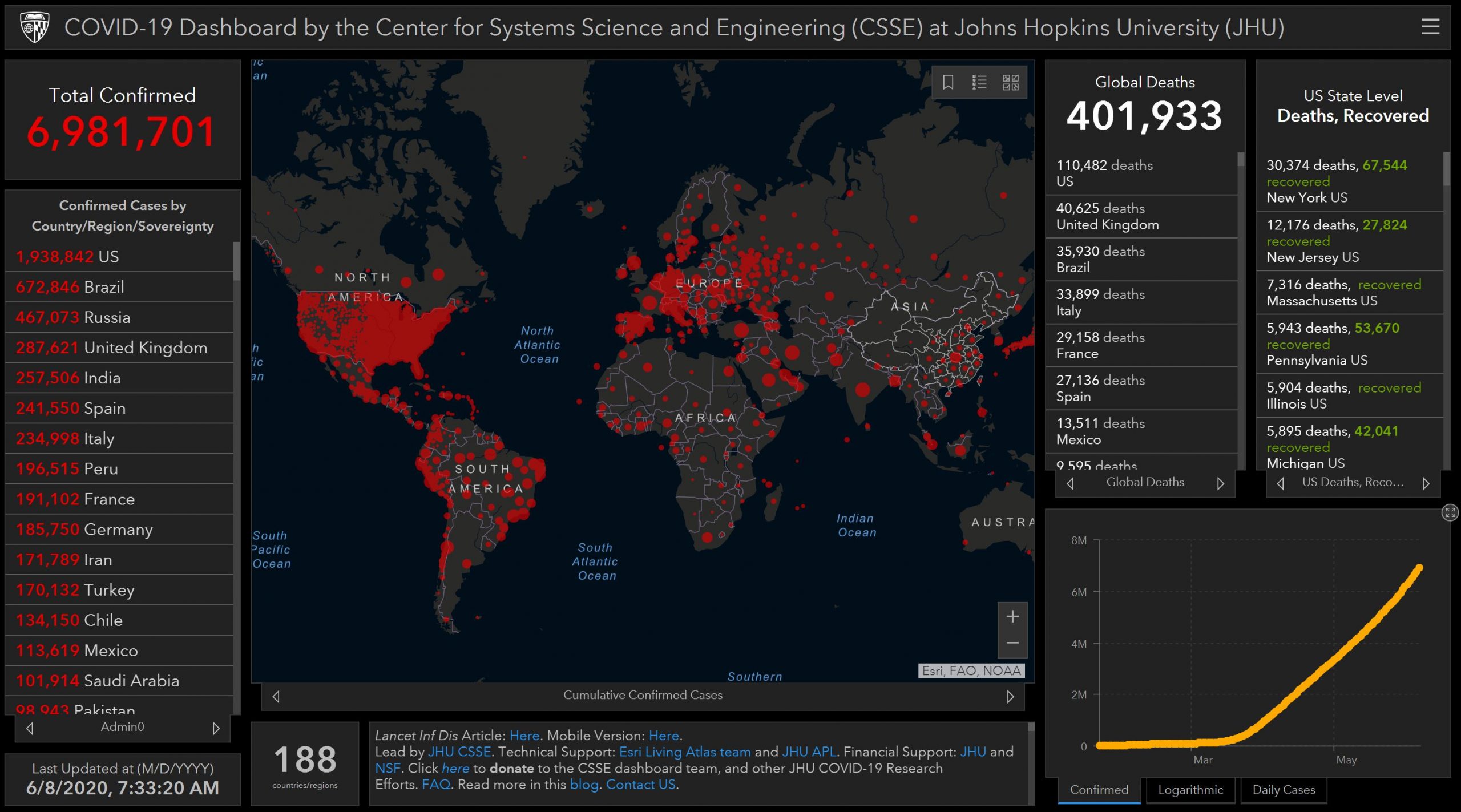Zoom out on the map with minus

(x=1012, y=643)
